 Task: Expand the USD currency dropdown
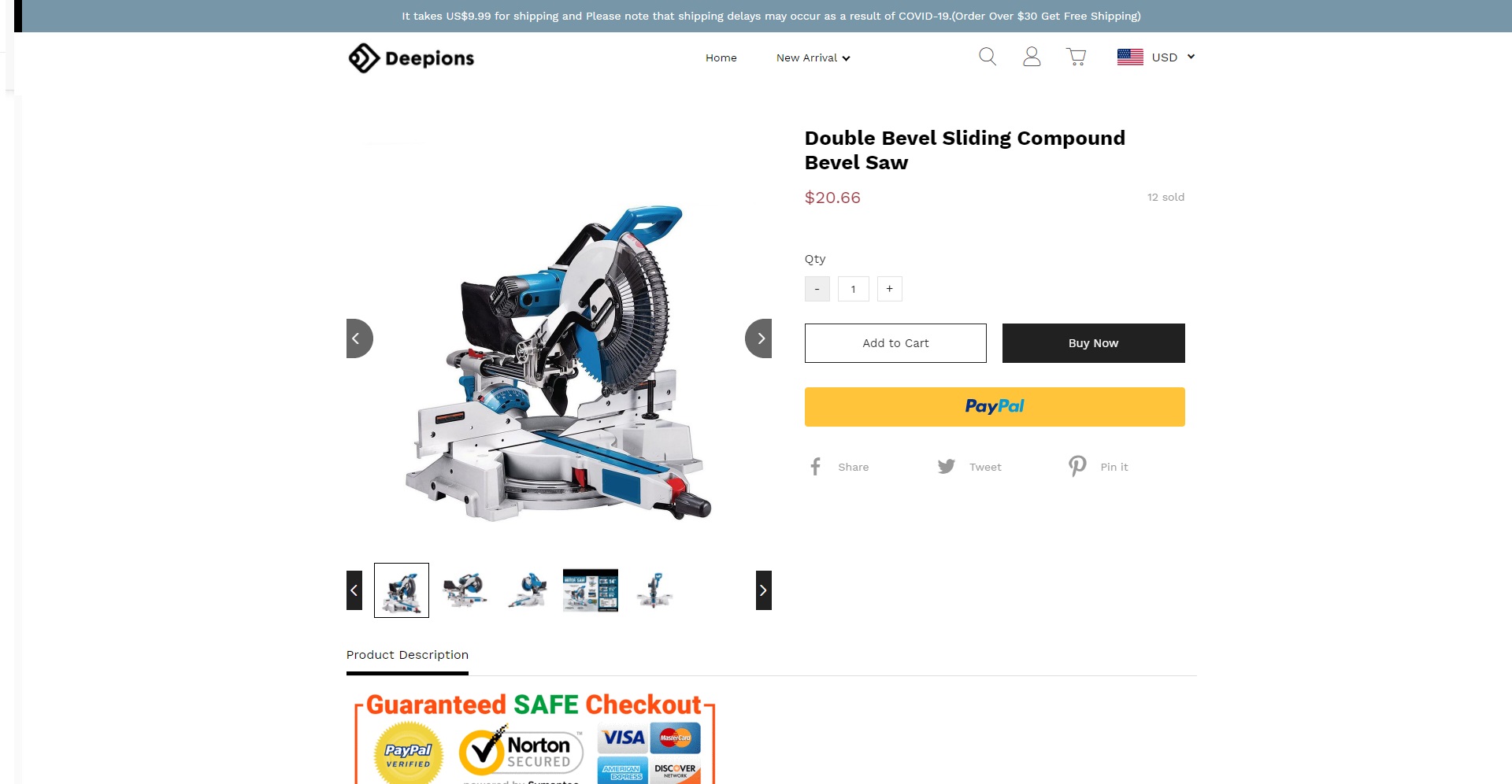coord(1156,57)
